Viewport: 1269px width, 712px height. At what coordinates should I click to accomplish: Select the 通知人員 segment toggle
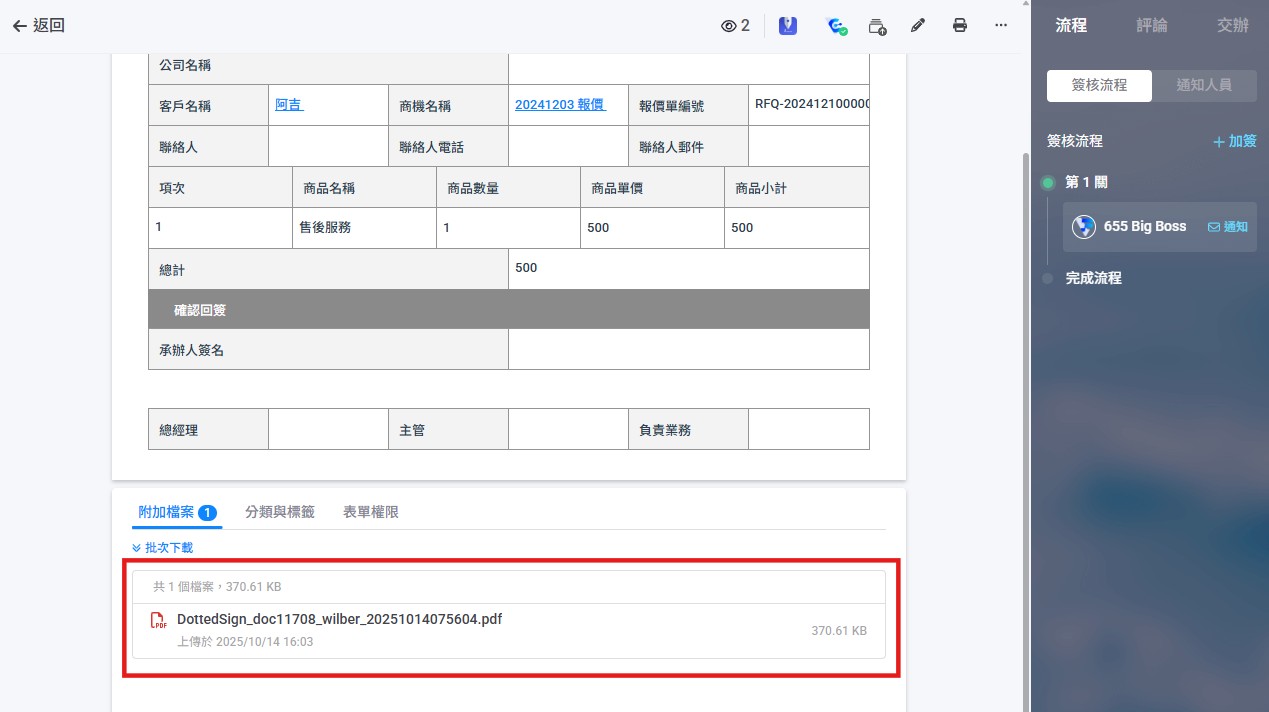(1204, 86)
